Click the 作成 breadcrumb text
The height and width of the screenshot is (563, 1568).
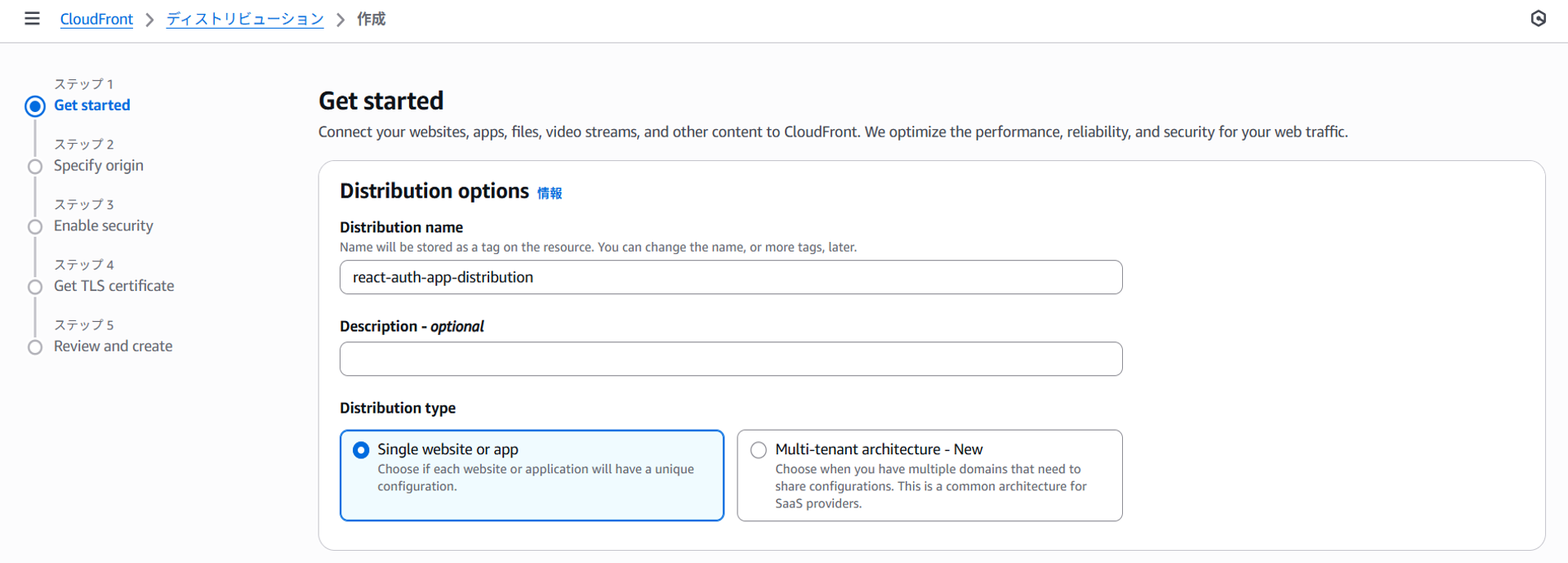tap(371, 19)
